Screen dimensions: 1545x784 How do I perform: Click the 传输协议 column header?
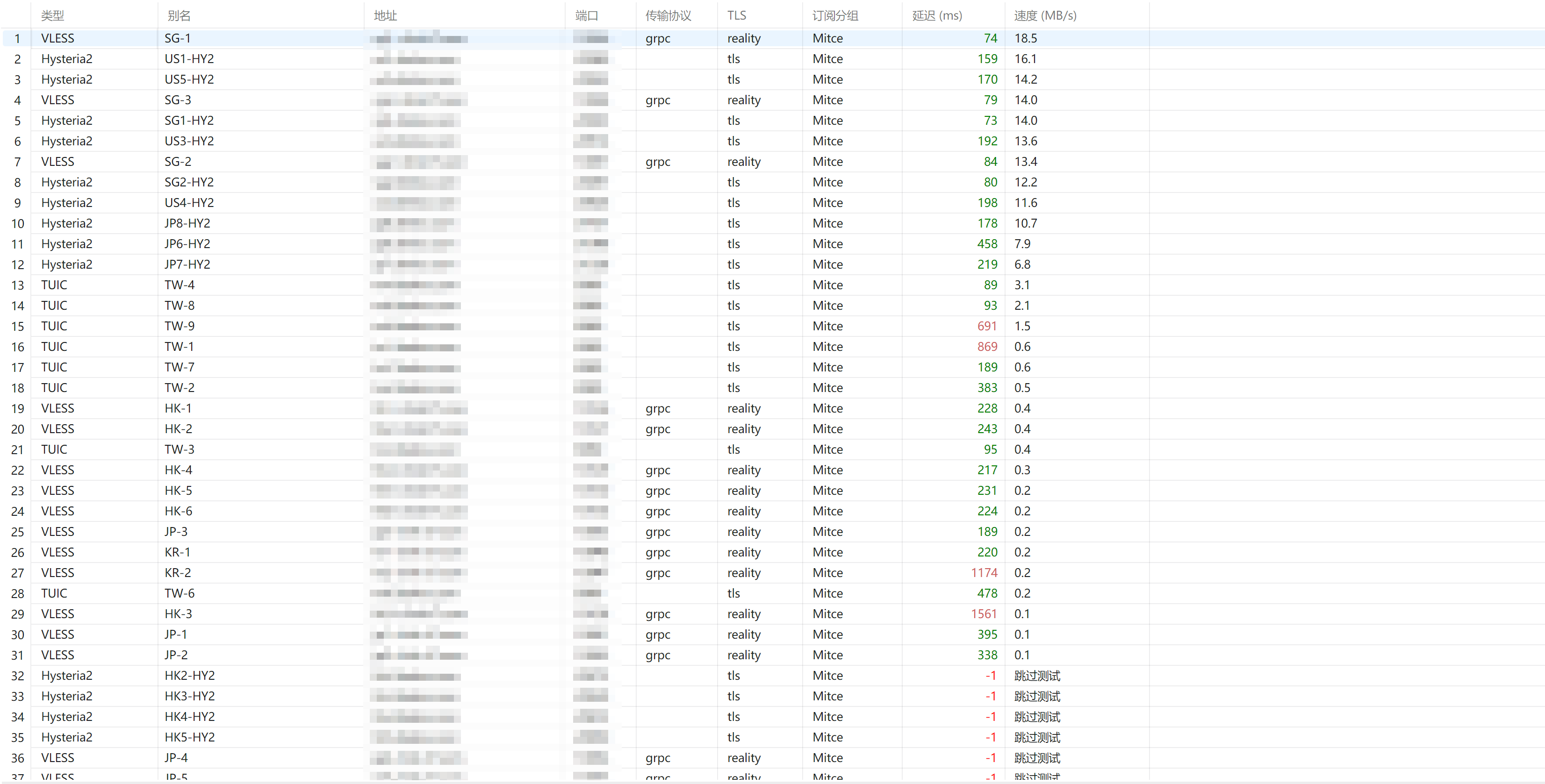(x=676, y=15)
